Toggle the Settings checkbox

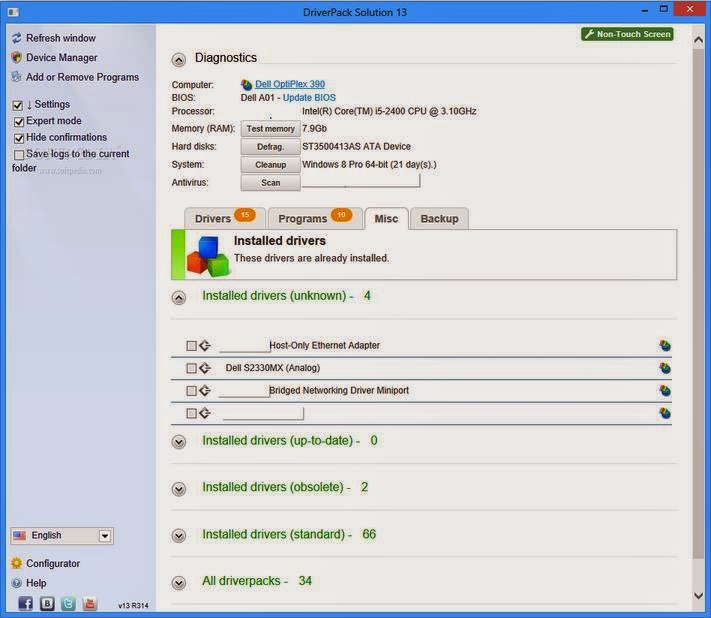(x=18, y=106)
